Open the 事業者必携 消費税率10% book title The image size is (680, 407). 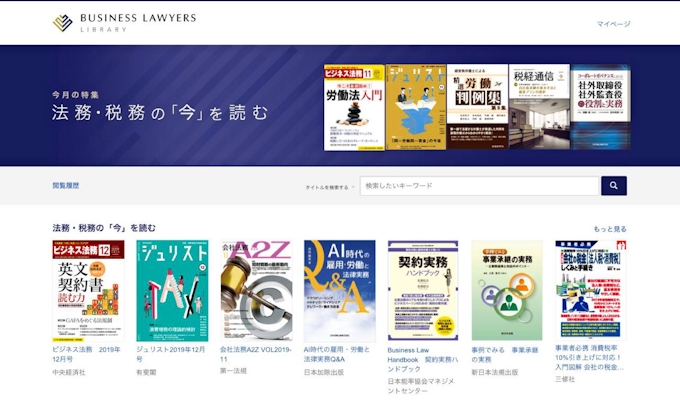pos(590,360)
